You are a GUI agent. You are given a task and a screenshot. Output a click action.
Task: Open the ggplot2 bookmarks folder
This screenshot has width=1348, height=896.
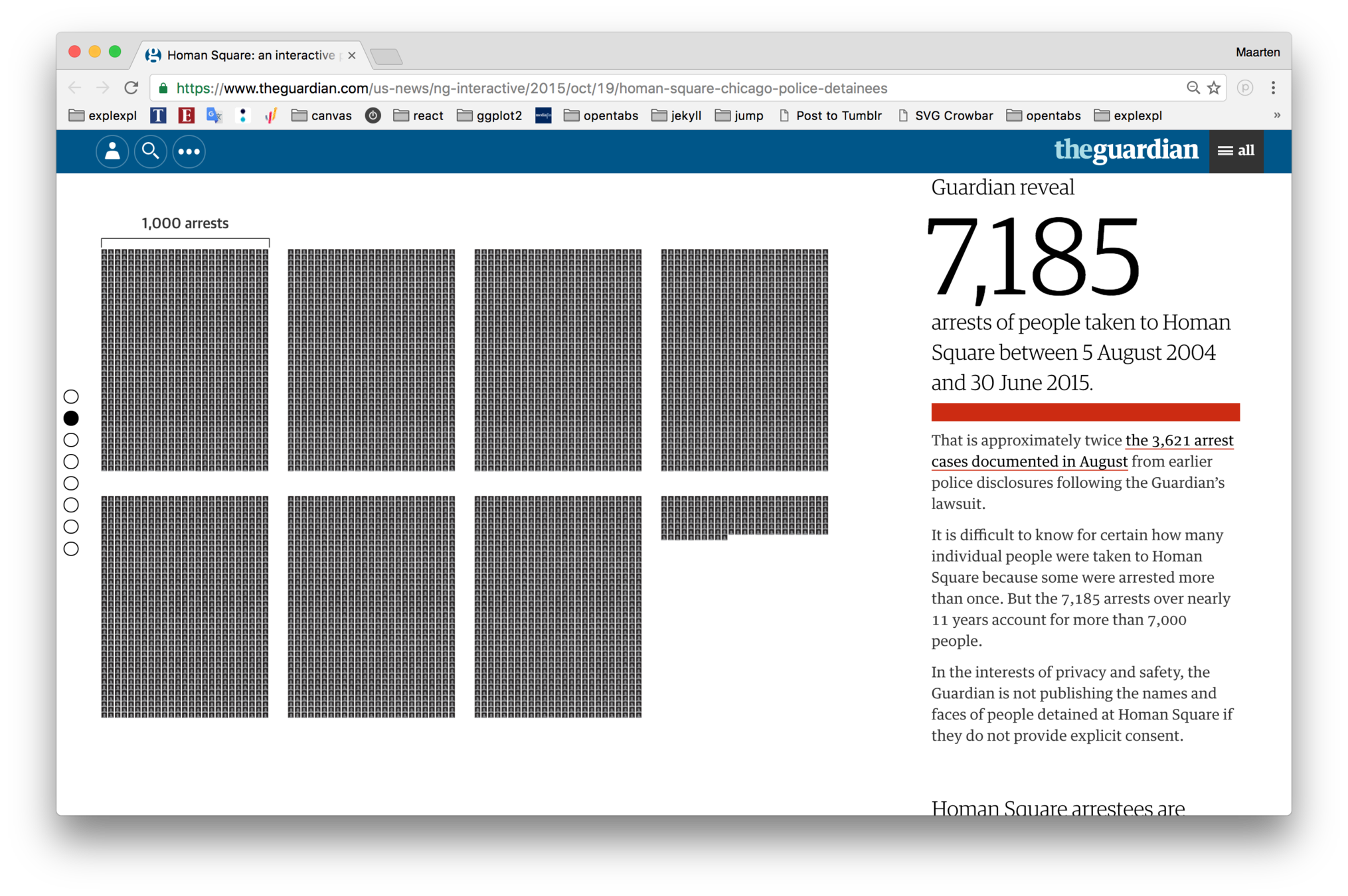click(x=490, y=115)
